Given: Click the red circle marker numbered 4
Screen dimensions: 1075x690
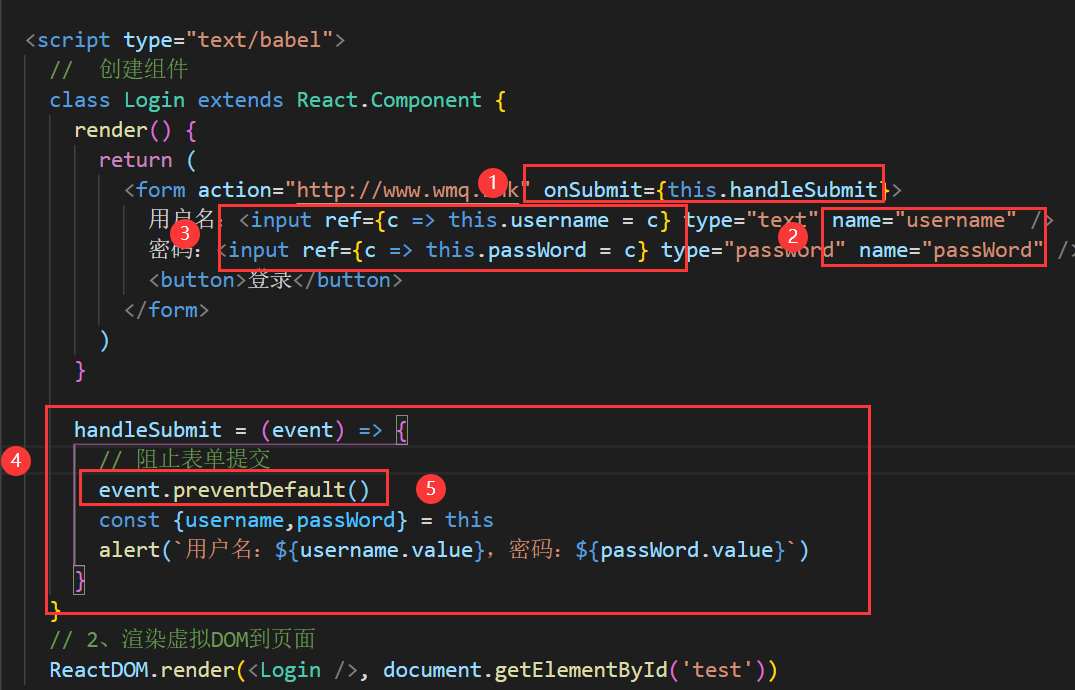Looking at the screenshot, I should pyautogui.click(x=15, y=461).
